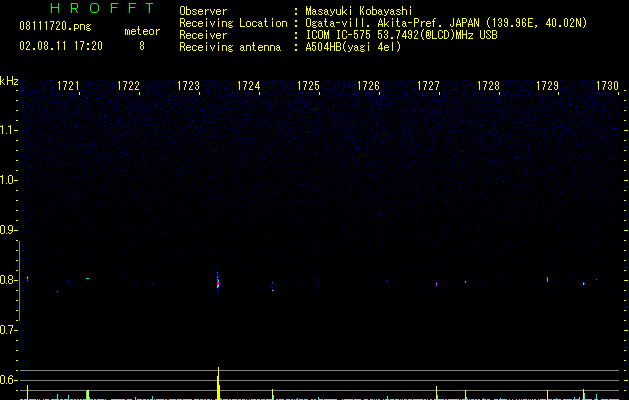Click the 1.0 kHz axis label
Viewport: 629px width, 400px height.
click(8, 180)
